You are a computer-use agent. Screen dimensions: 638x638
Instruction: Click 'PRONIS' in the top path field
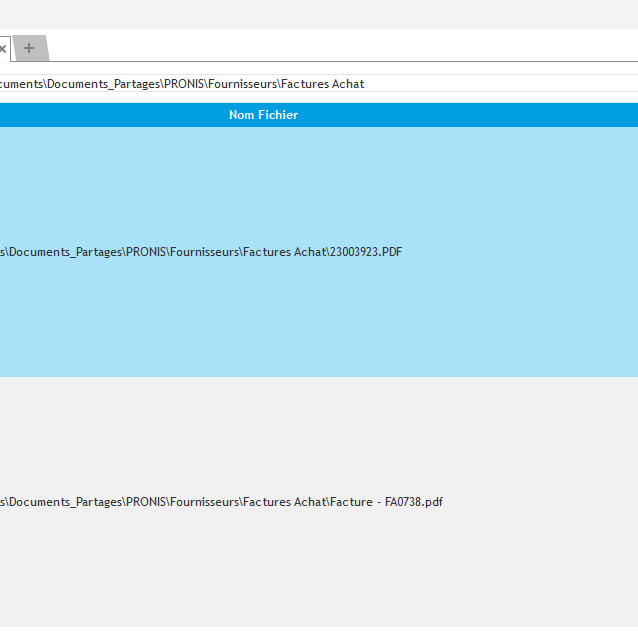[x=184, y=84]
